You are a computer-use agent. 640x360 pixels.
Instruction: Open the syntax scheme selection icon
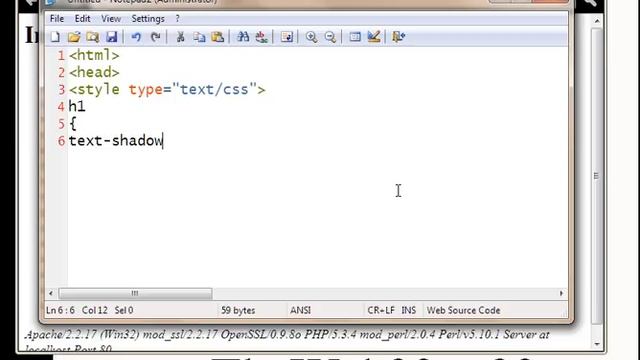tap(355, 37)
